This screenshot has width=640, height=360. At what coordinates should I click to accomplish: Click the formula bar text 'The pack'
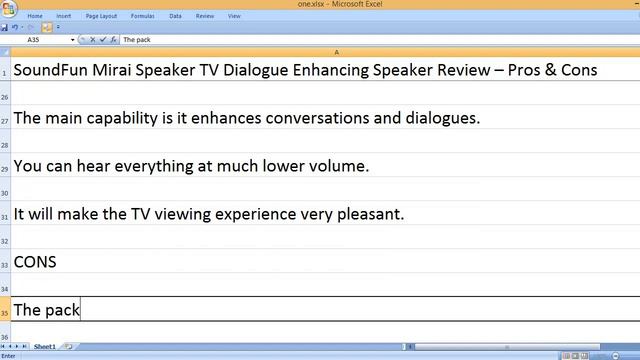137,40
